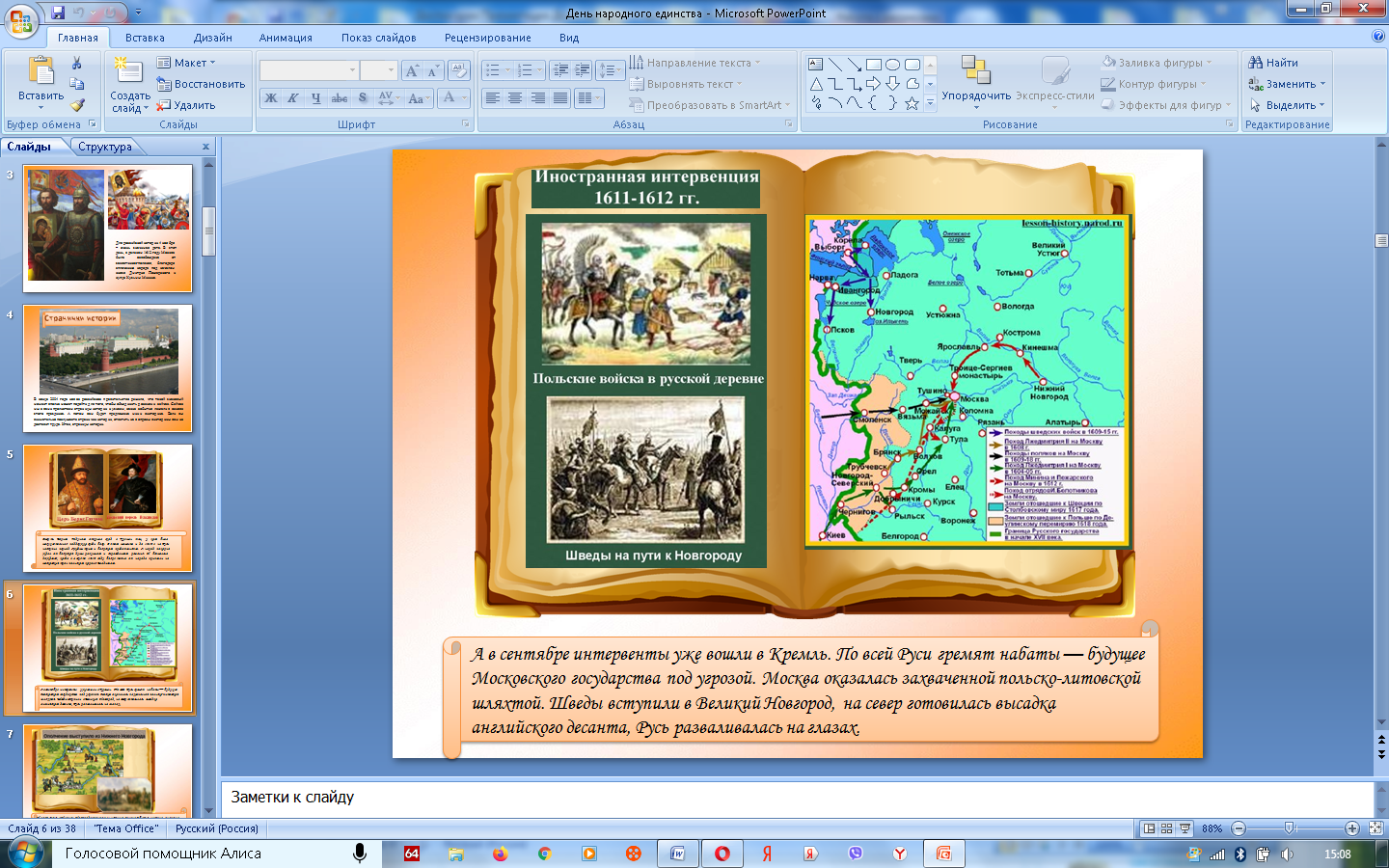Click the Восстановить button
Screen dimensions: 1389x868
(201, 84)
